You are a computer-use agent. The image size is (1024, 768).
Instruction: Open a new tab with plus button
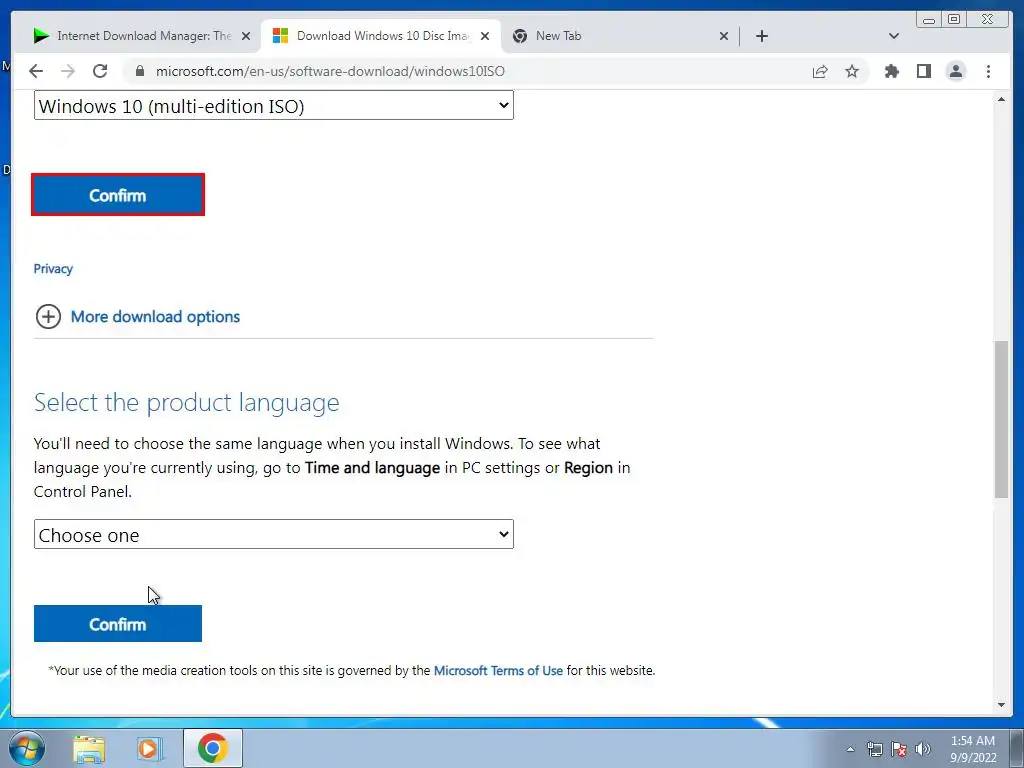tap(761, 36)
